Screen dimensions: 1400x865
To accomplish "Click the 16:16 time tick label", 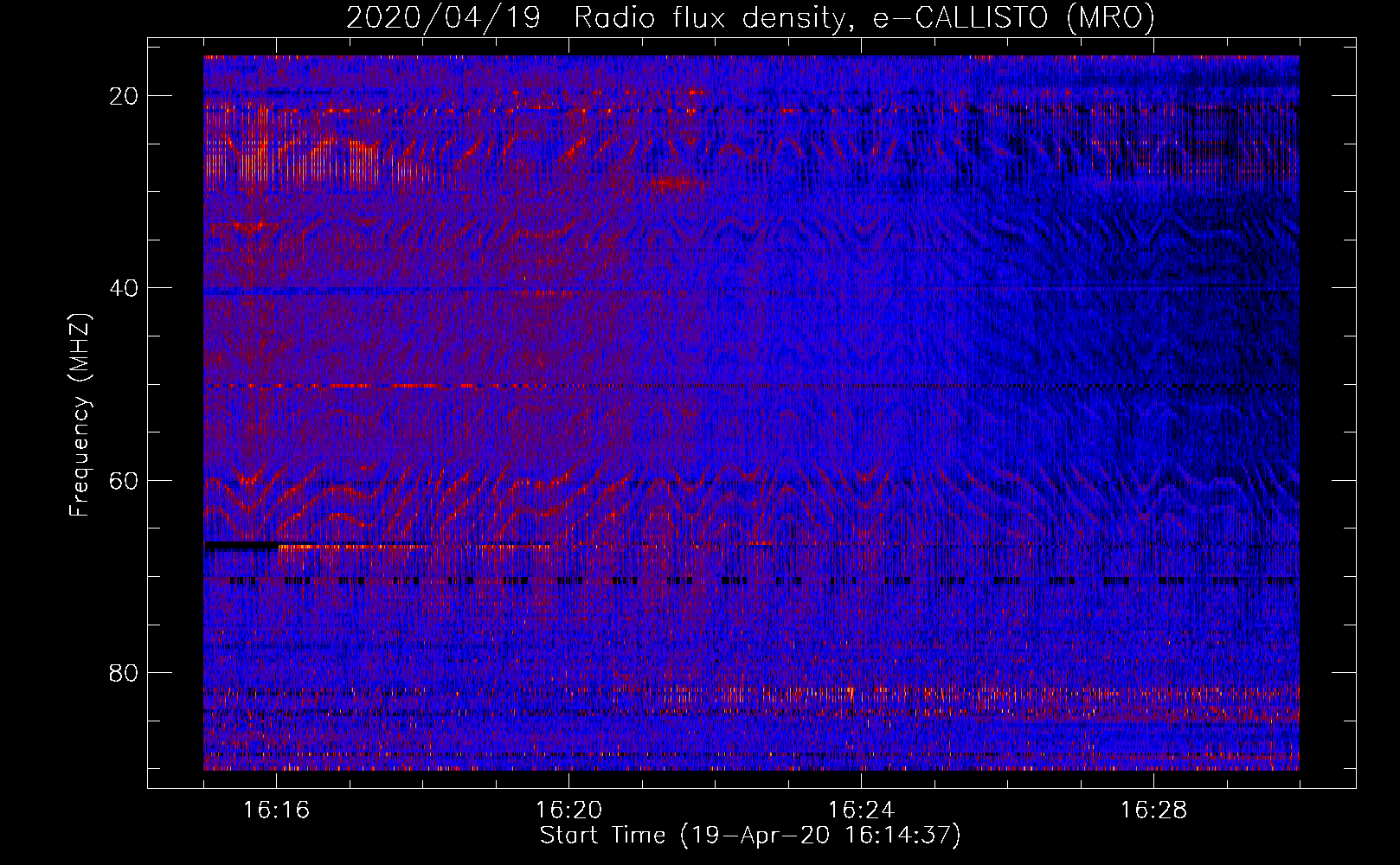I will pyautogui.click(x=277, y=810).
